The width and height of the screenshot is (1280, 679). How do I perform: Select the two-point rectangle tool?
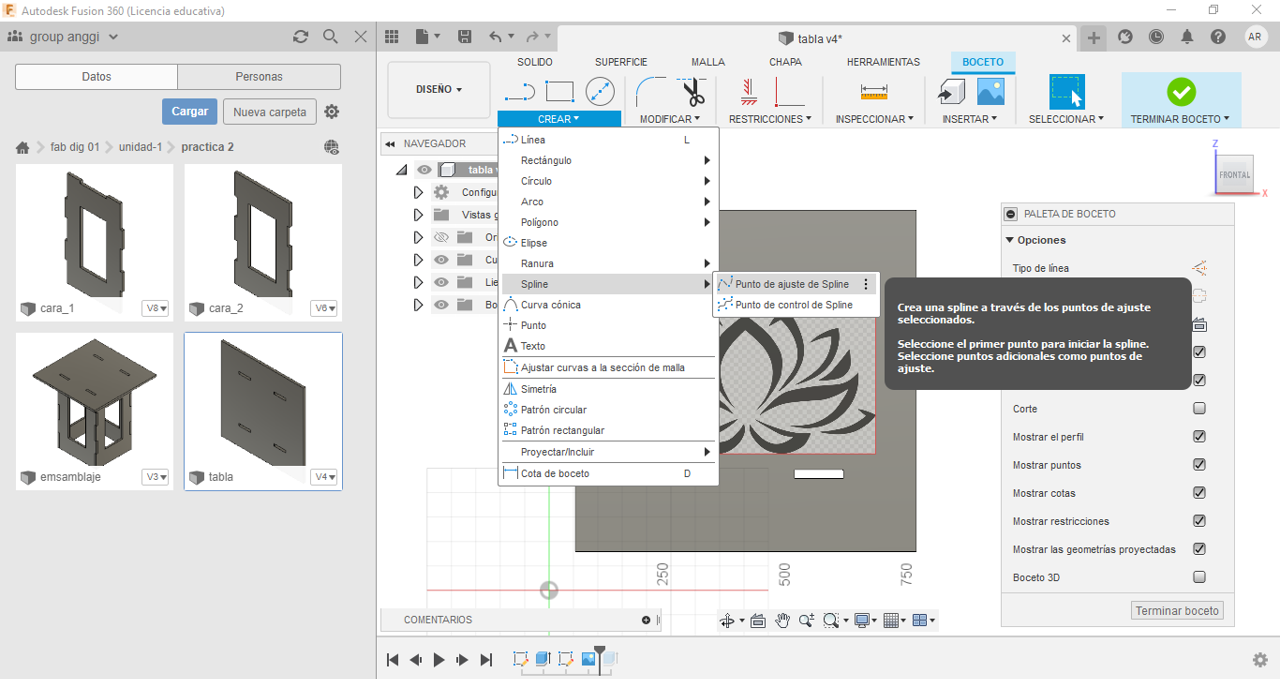559,92
